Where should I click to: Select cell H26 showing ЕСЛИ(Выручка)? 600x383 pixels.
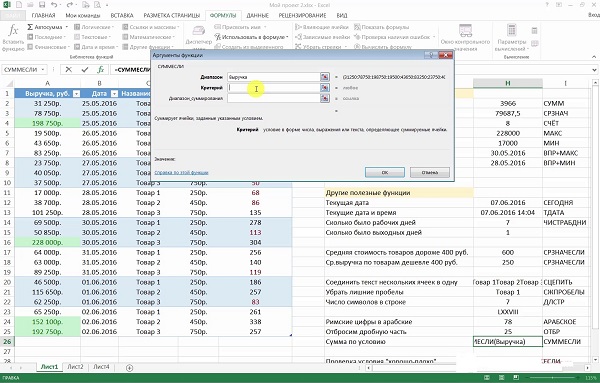pyautogui.click(x=508, y=342)
